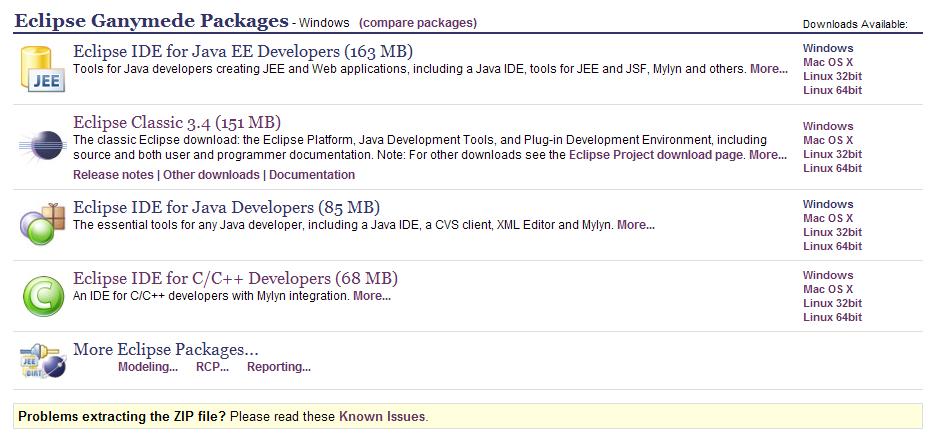Open the More Eclipse Packages heading link

coord(166,349)
